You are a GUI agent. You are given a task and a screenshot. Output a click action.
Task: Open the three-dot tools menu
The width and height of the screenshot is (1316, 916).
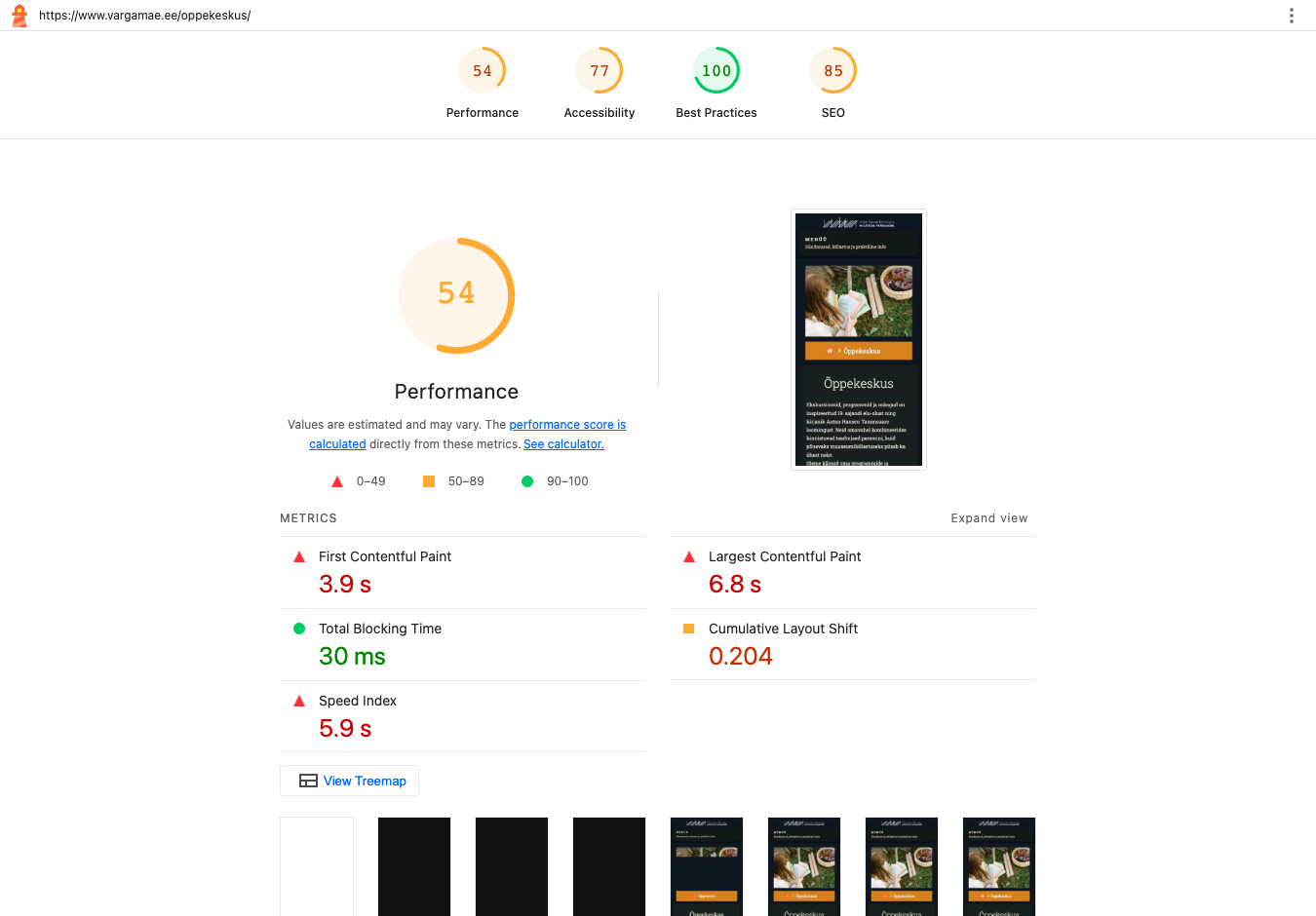[1292, 16]
